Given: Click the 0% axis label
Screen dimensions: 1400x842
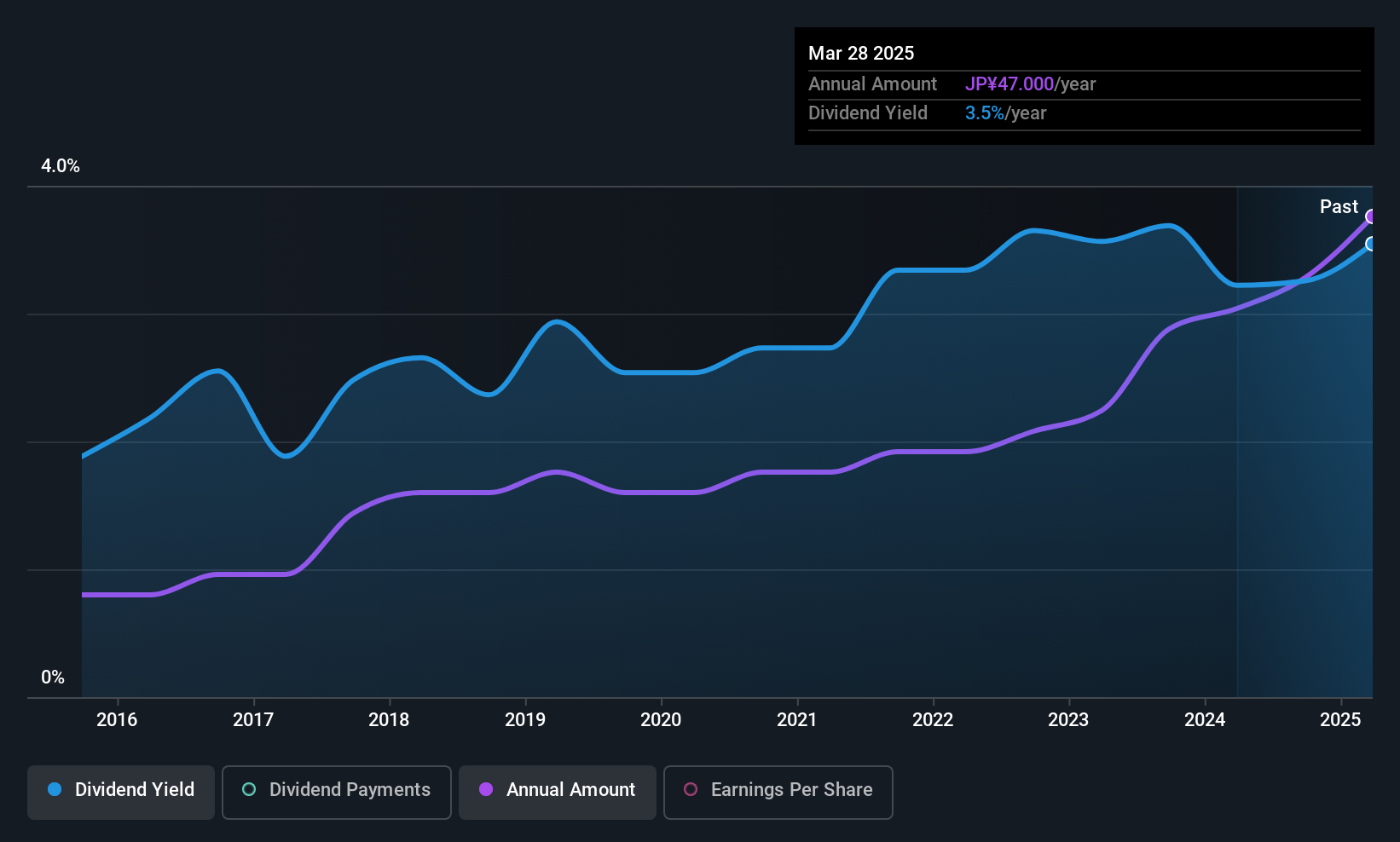Looking at the screenshot, I should coord(53,676).
